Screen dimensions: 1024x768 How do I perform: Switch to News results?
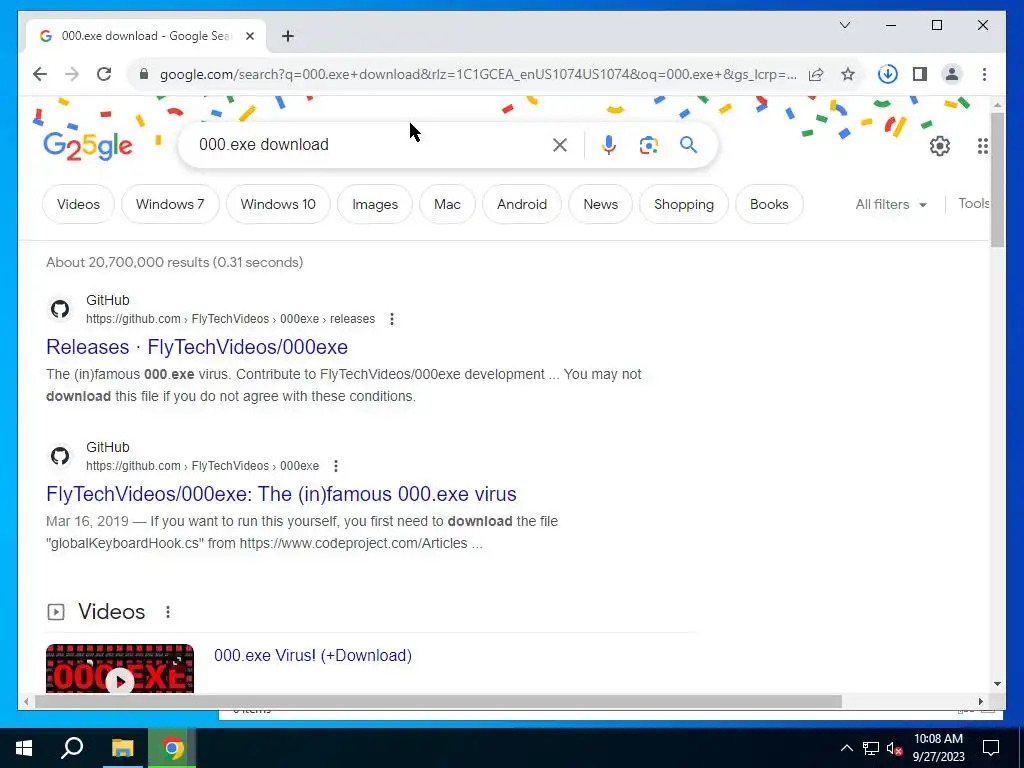tap(601, 204)
